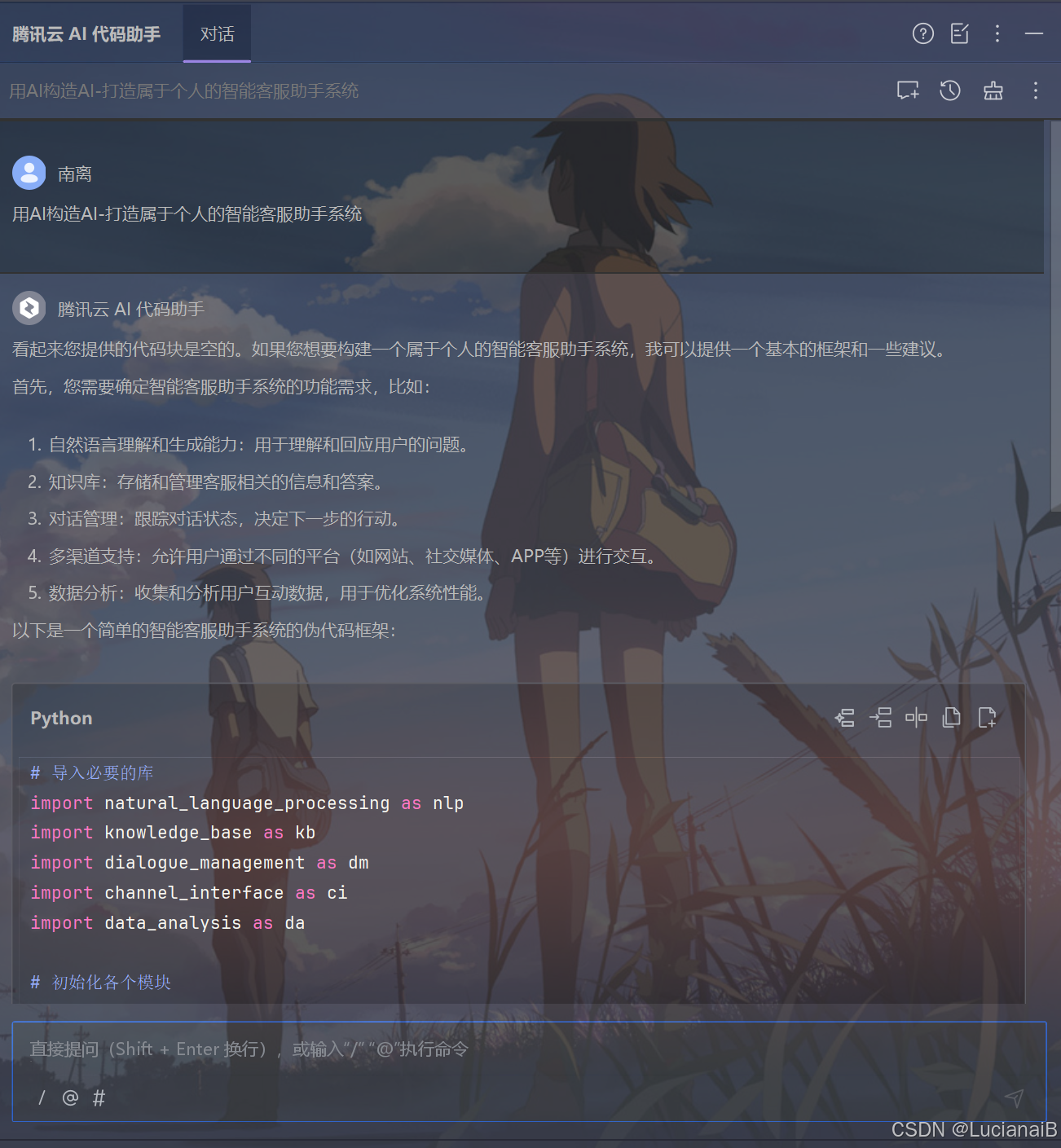The height and width of the screenshot is (1148, 1061).
Task: Open the diff compare icon on code block
Action: (x=916, y=718)
